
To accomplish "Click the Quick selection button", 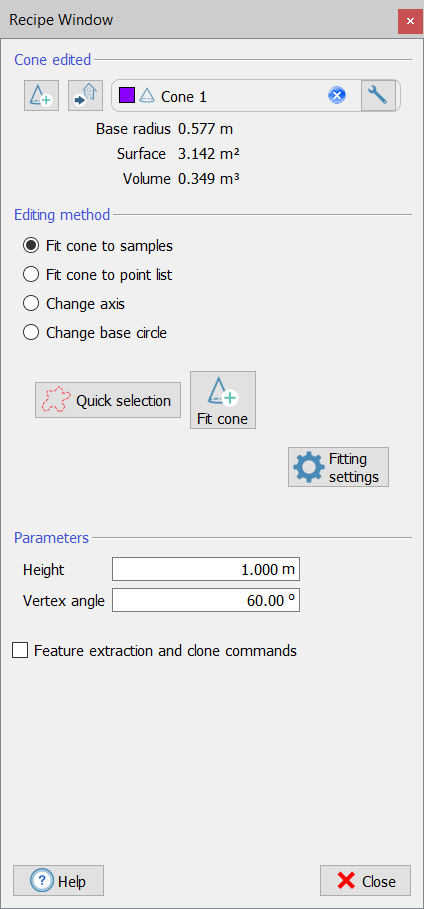I will click(x=108, y=400).
